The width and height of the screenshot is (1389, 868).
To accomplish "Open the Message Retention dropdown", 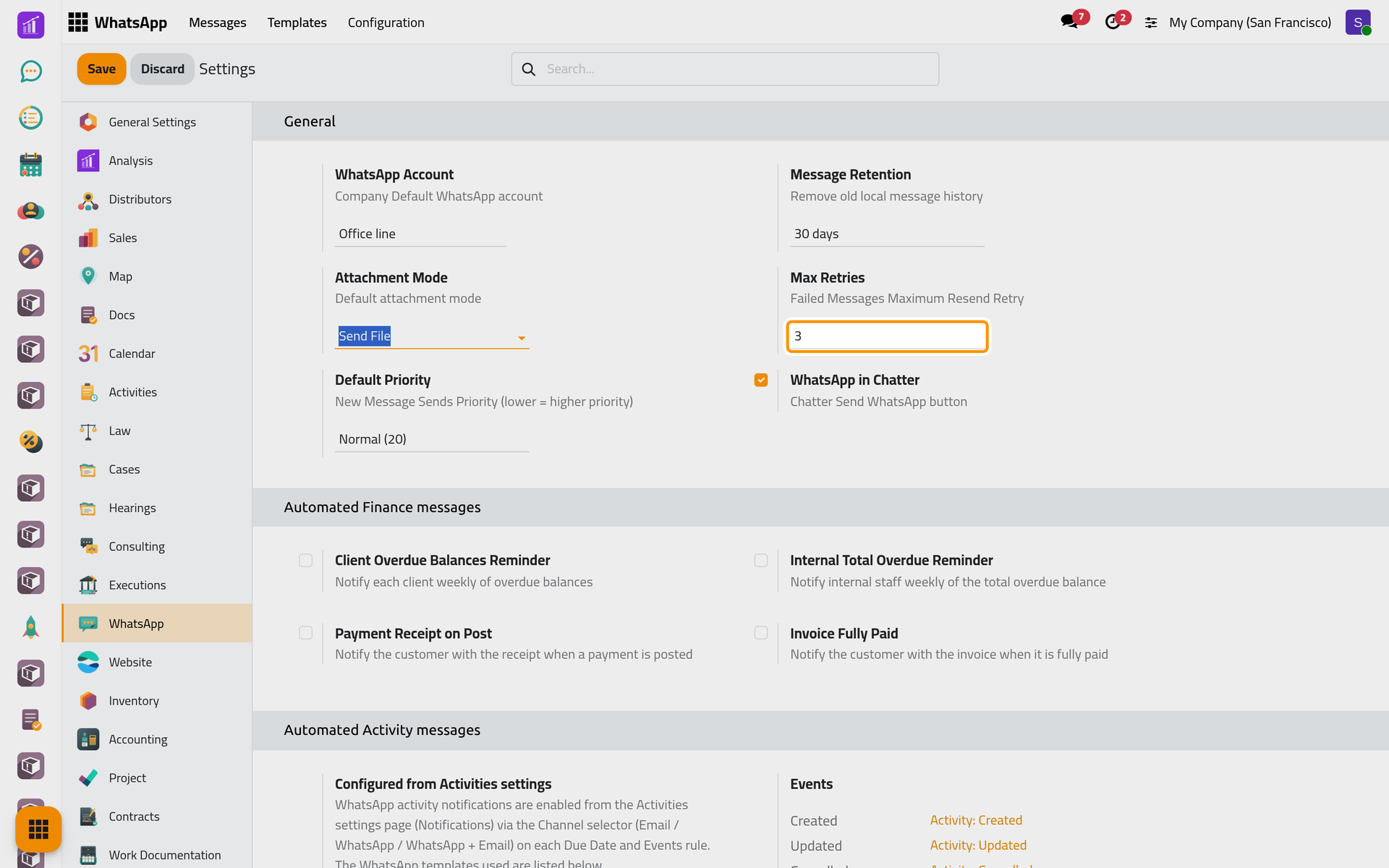I will (887, 234).
